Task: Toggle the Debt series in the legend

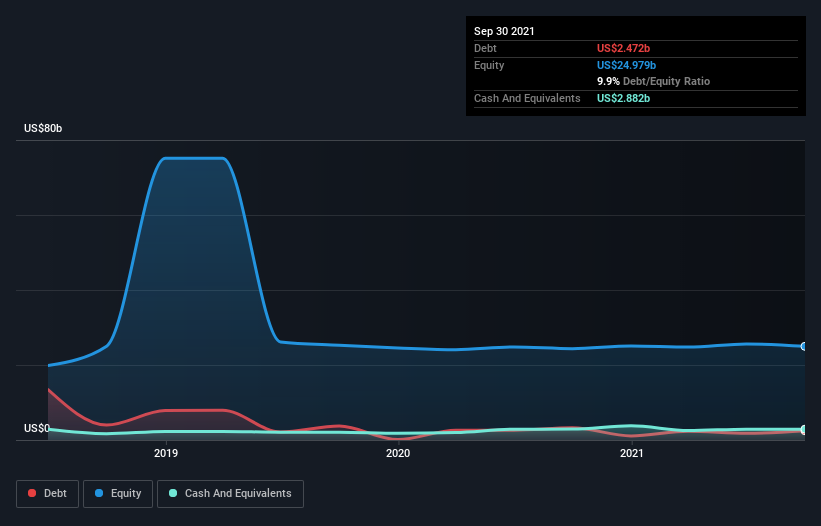Action: [x=47, y=494]
